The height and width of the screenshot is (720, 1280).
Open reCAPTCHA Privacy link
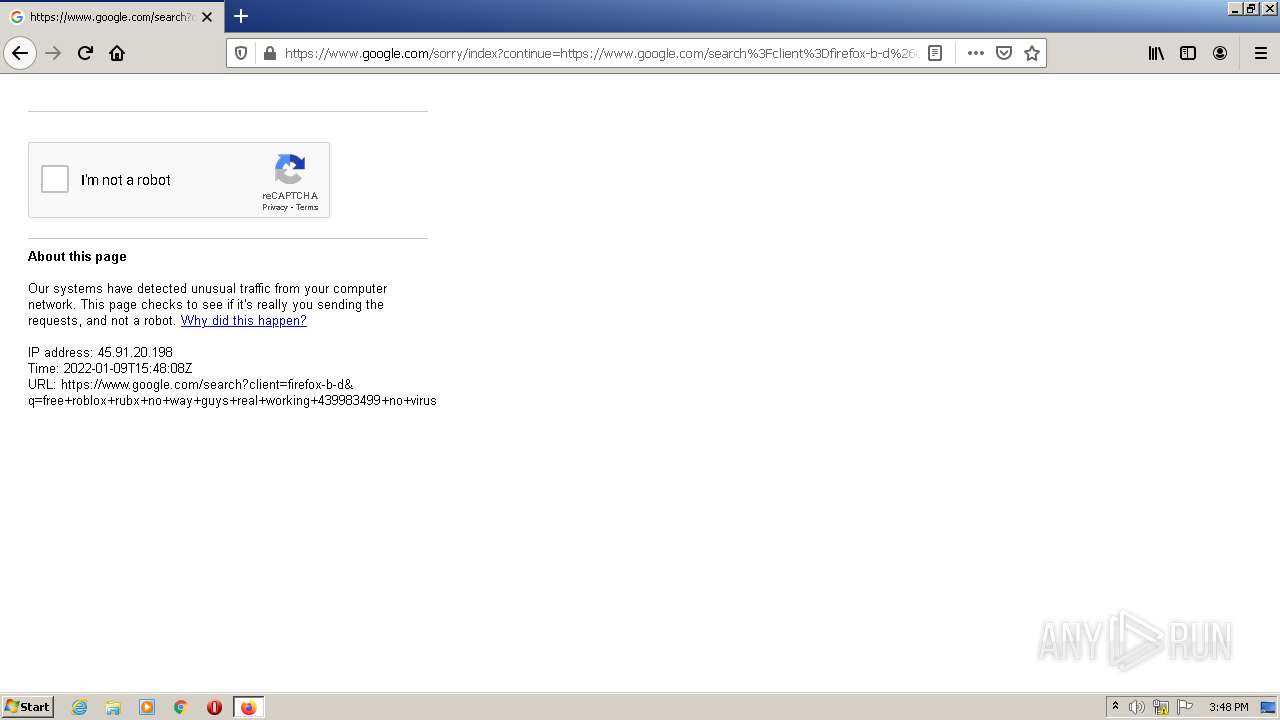pyautogui.click(x=275, y=208)
